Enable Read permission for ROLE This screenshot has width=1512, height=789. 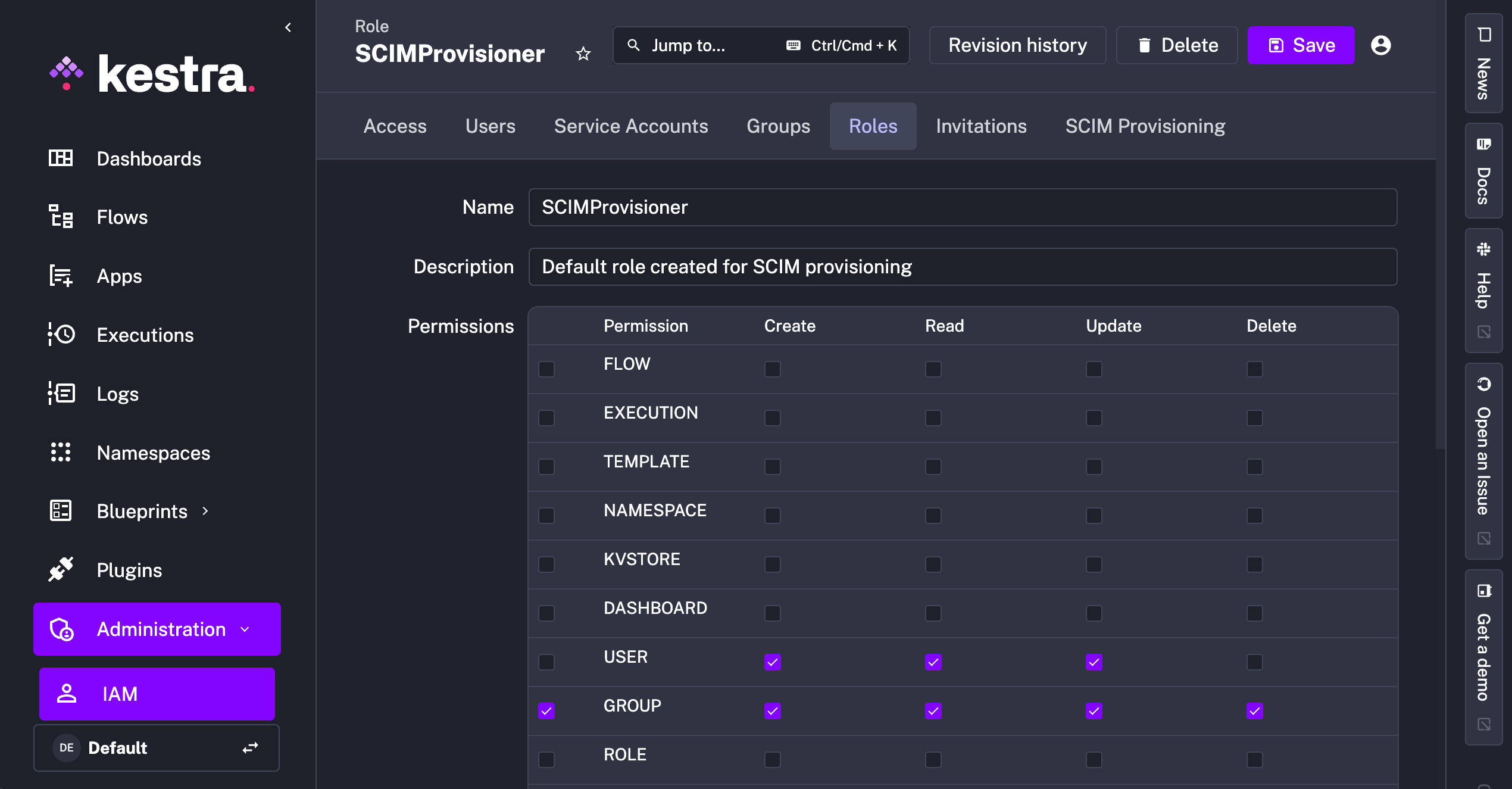(933, 759)
